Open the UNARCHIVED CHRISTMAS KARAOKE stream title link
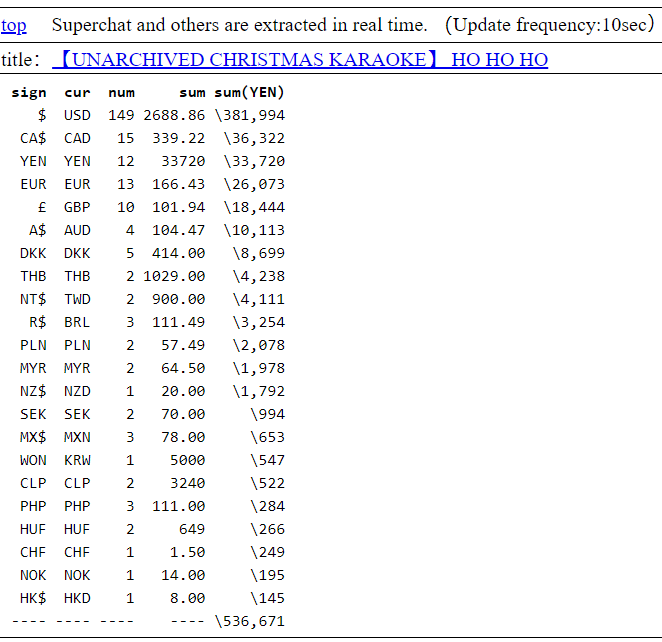 coord(300,60)
